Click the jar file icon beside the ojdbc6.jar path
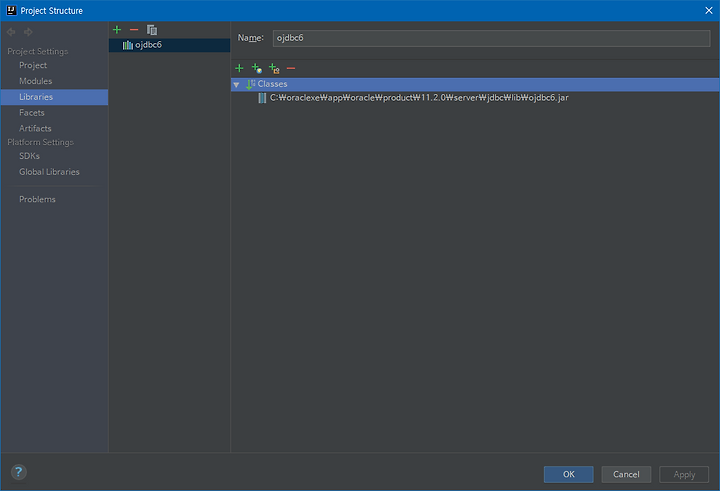Image resolution: width=720 pixels, height=491 pixels. [x=262, y=98]
